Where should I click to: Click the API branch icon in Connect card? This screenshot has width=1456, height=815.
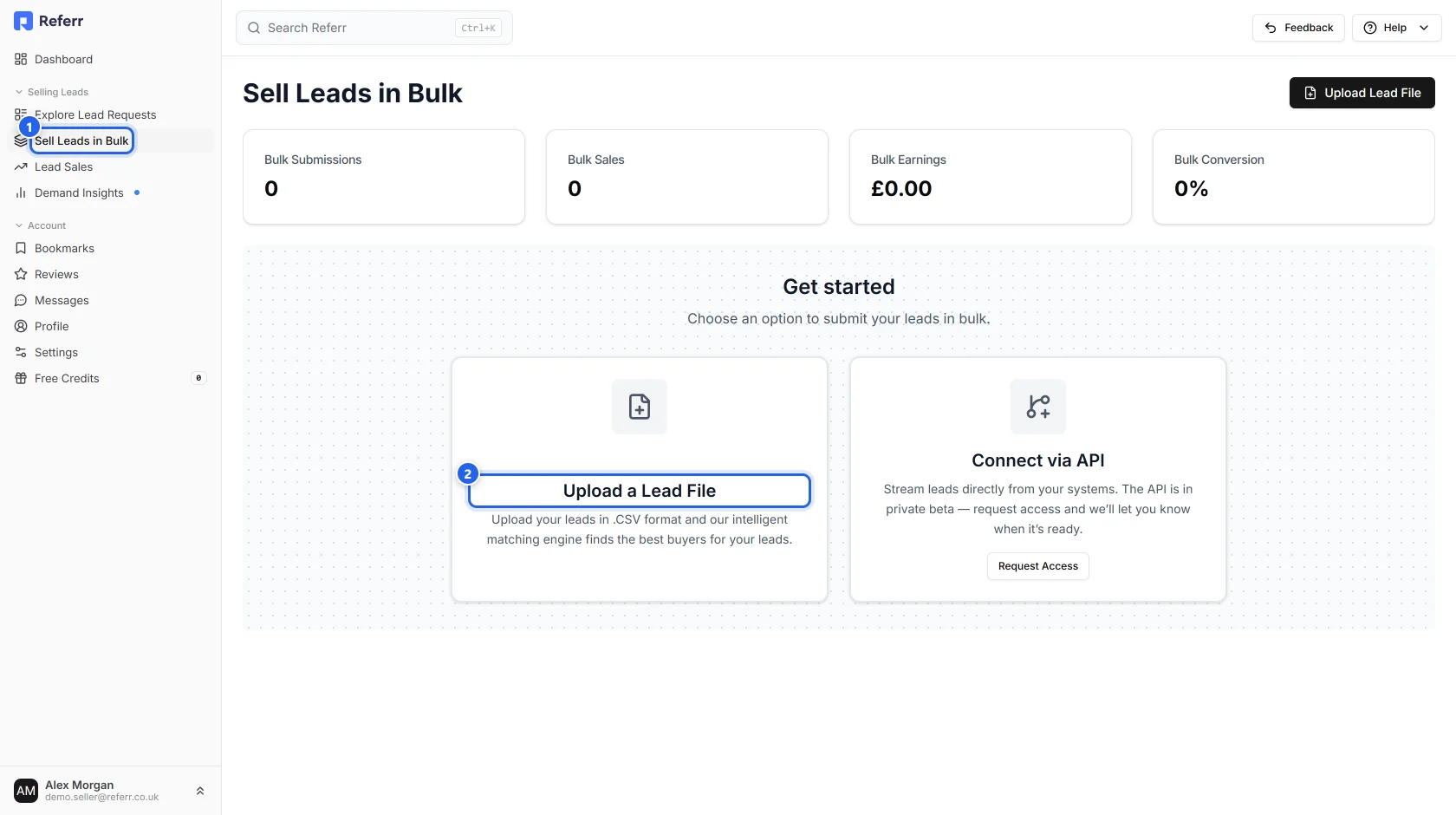[1038, 407]
